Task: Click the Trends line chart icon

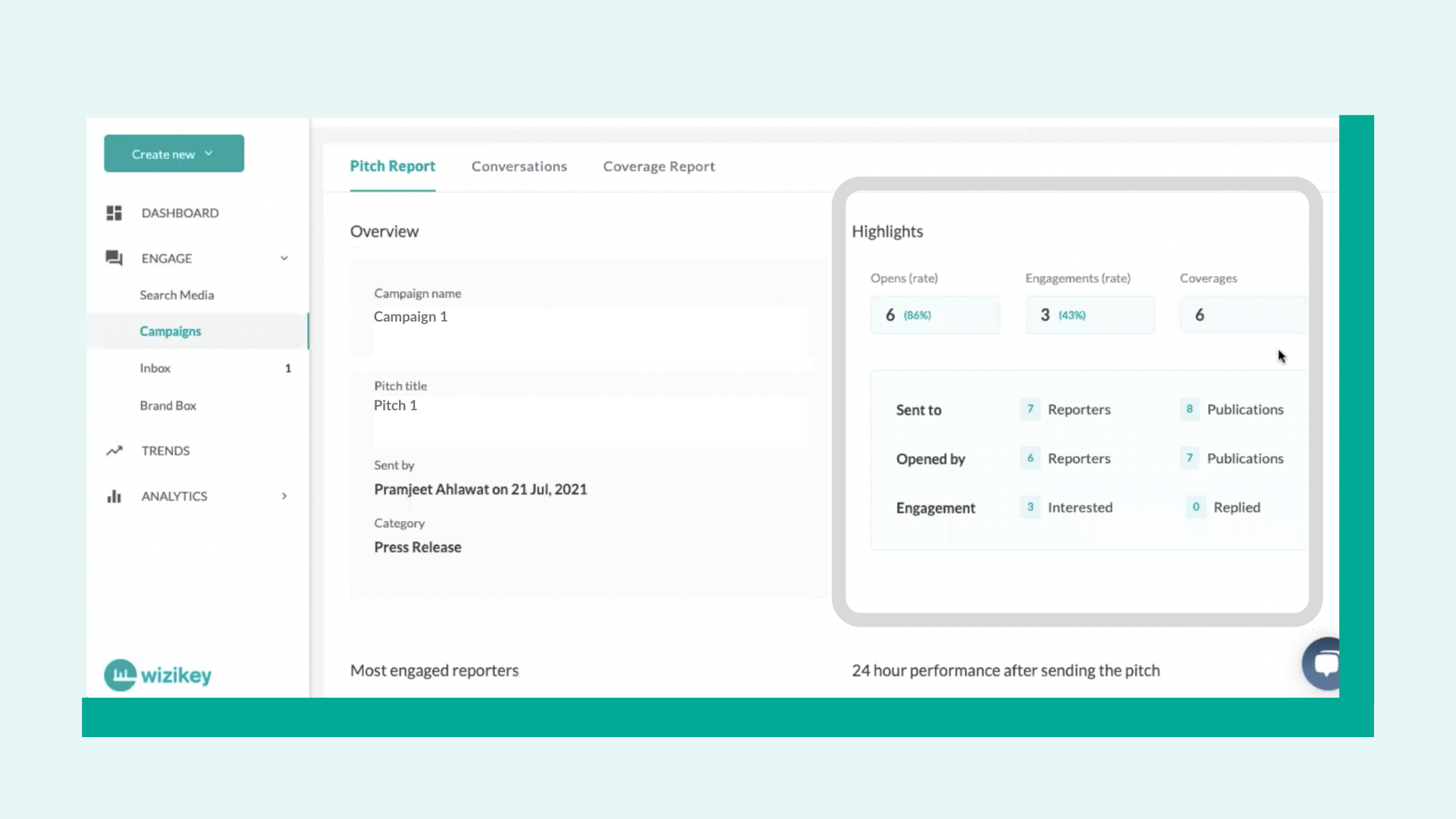Action: 114,451
